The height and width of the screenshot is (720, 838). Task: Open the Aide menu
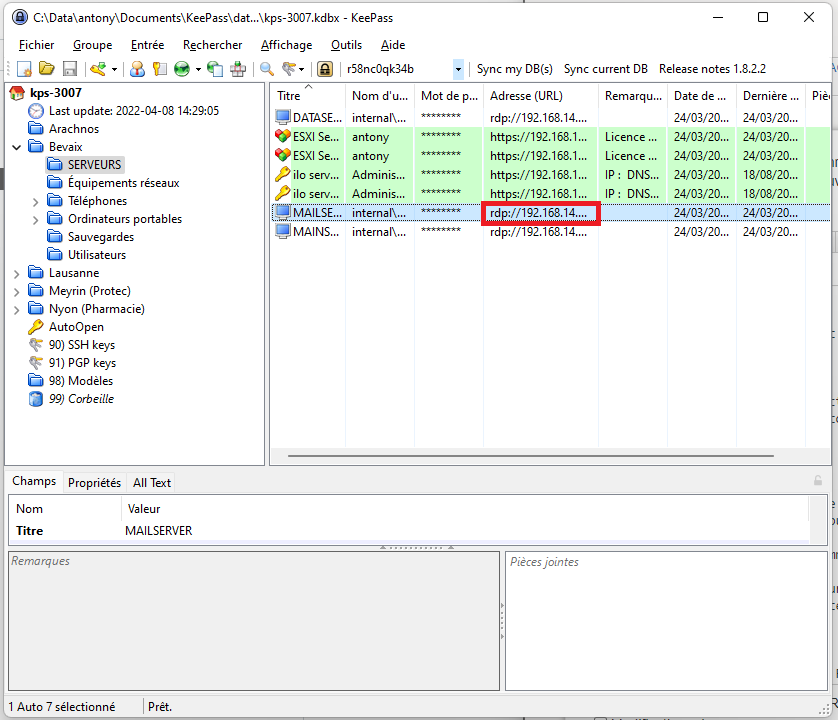click(x=393, y=45)
